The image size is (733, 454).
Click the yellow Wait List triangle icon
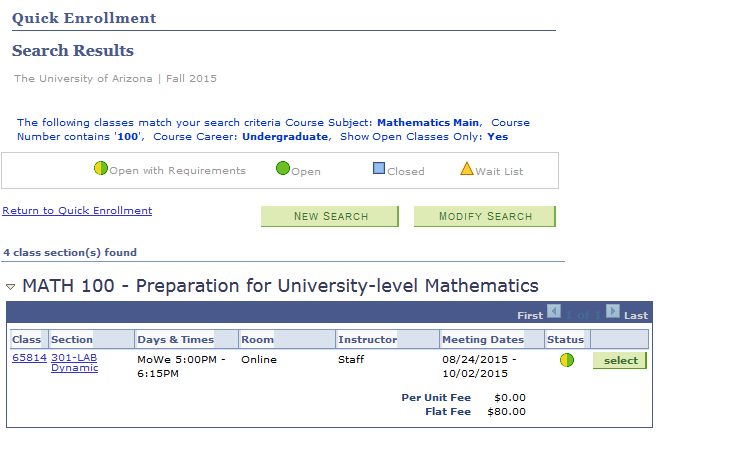pyautogui.click(x=466, y=169)
